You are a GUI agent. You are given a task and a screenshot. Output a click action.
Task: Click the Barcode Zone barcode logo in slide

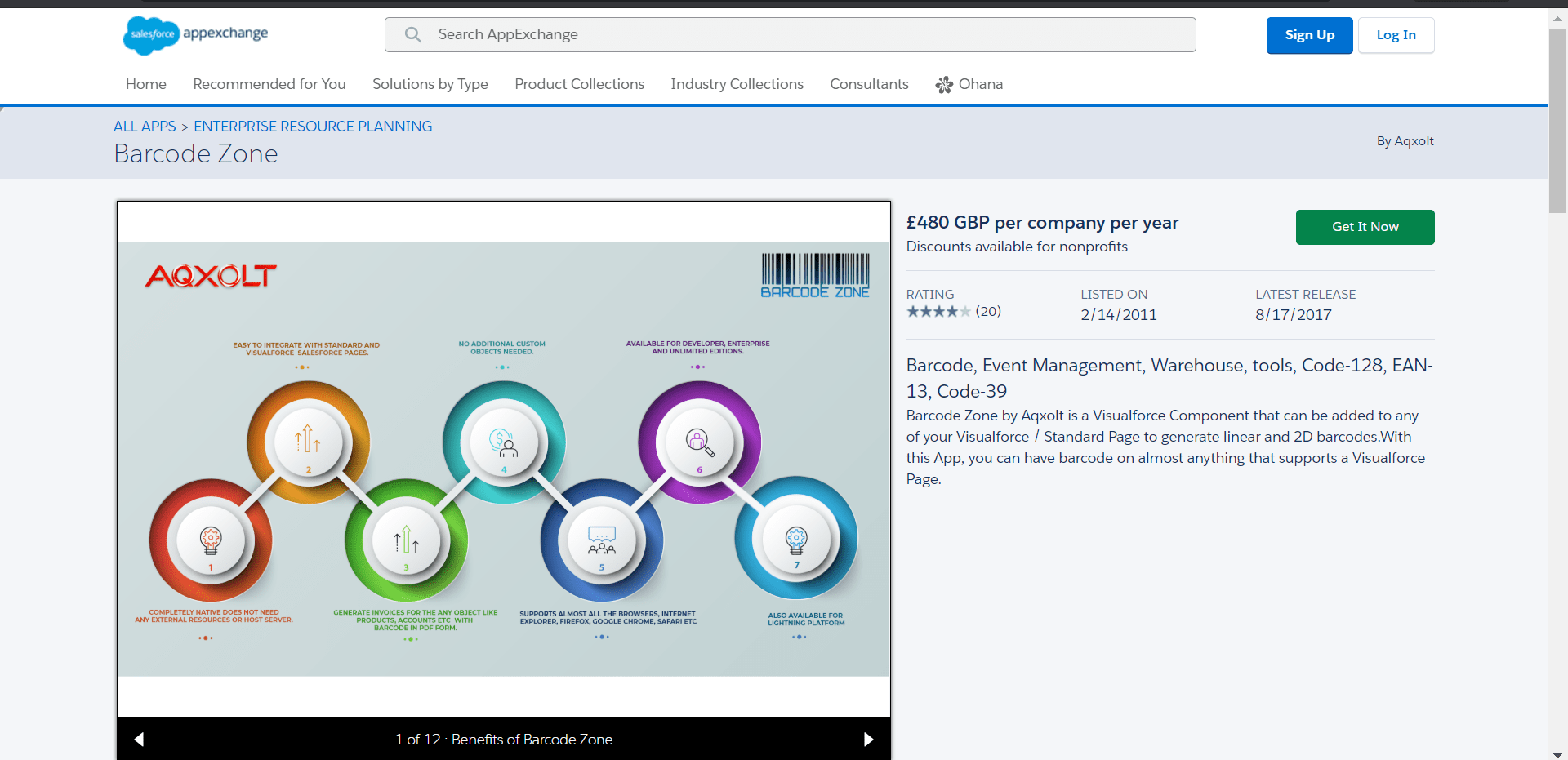pyautogui.click(x=814, y=275)
